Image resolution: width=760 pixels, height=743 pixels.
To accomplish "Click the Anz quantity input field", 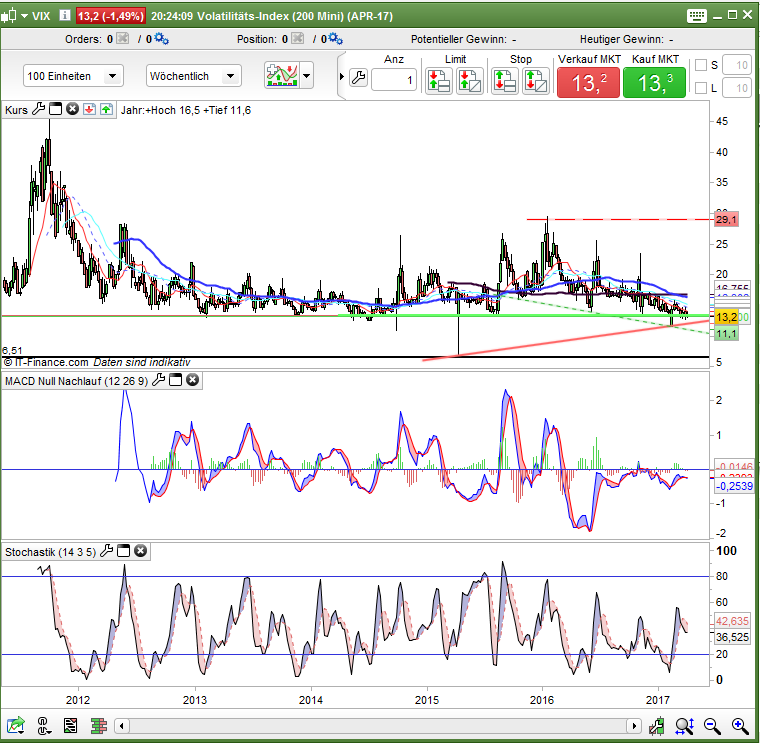I will [x=394, y=80].
